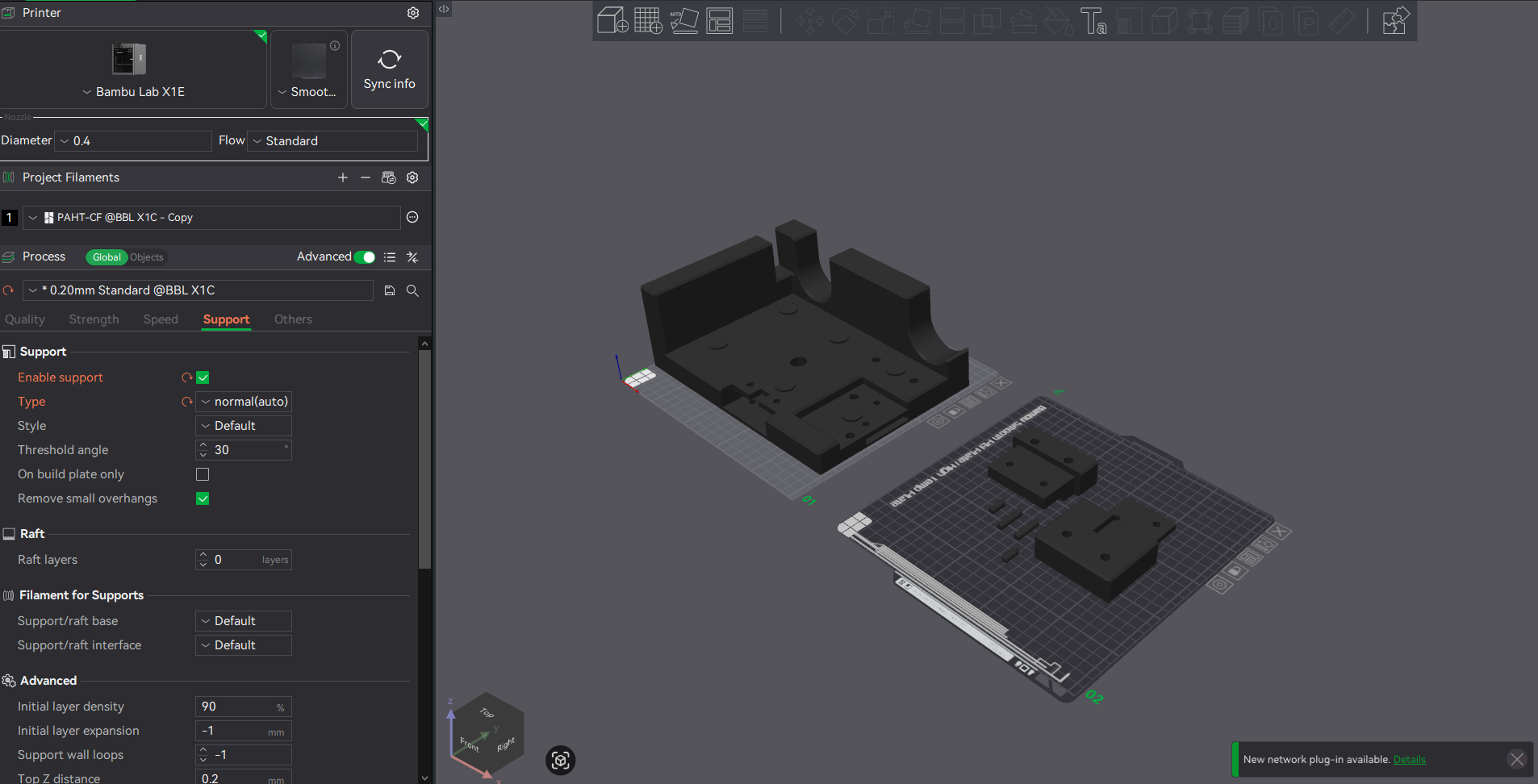This screenshot has width=1538, height=784.
Task: Uncheck the Enable support checkbox
Action: click(203, 377)
